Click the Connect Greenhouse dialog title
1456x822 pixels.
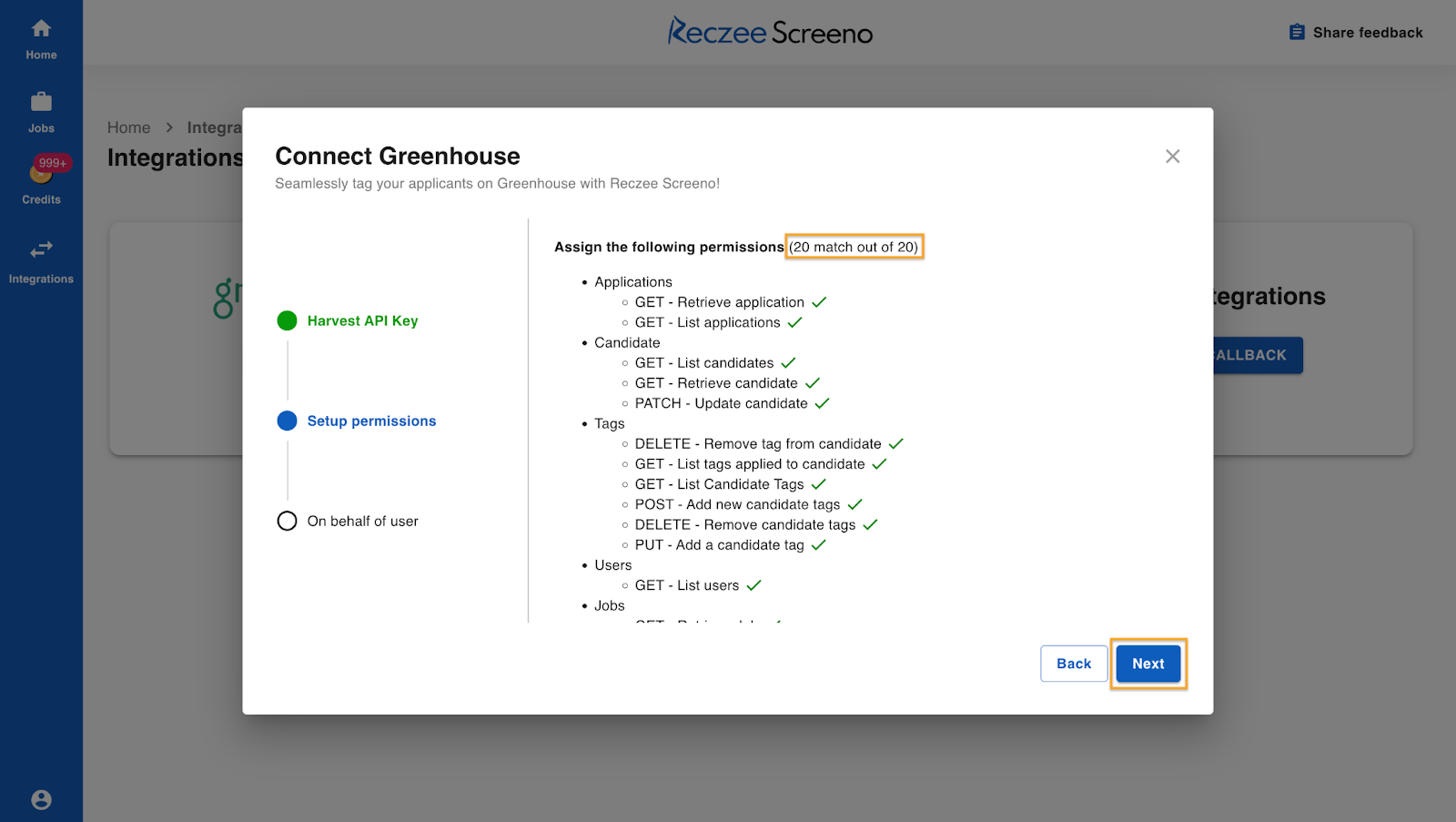(398, 156)
